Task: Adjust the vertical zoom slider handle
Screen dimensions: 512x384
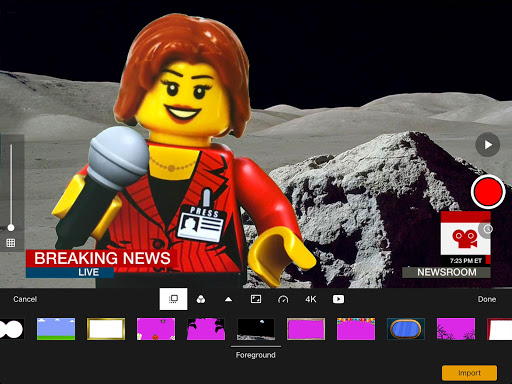Action: coord(11,228)
